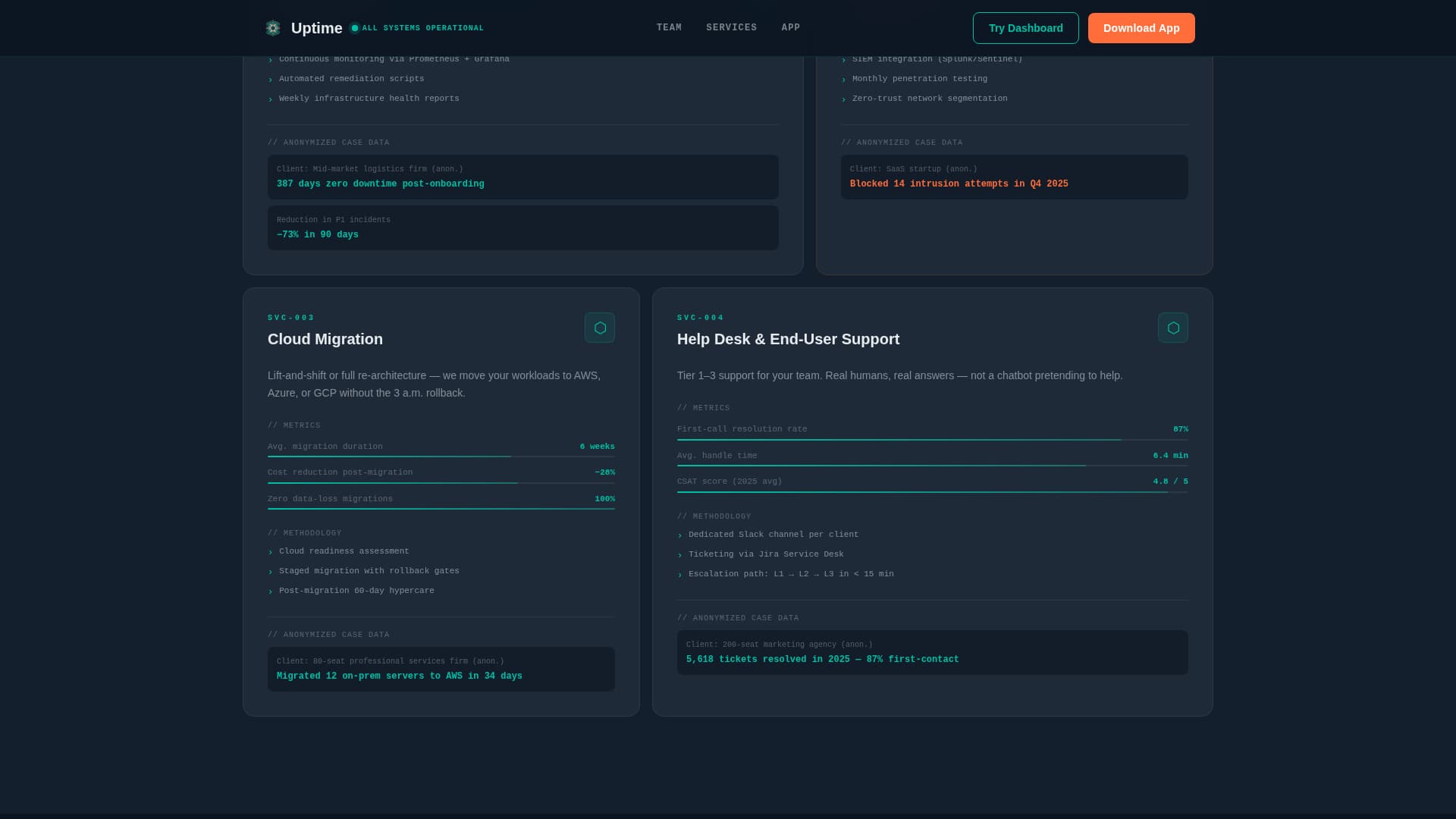Click the SVC-004 label
Screen dimensions: 1456x819
click(701, 318)
